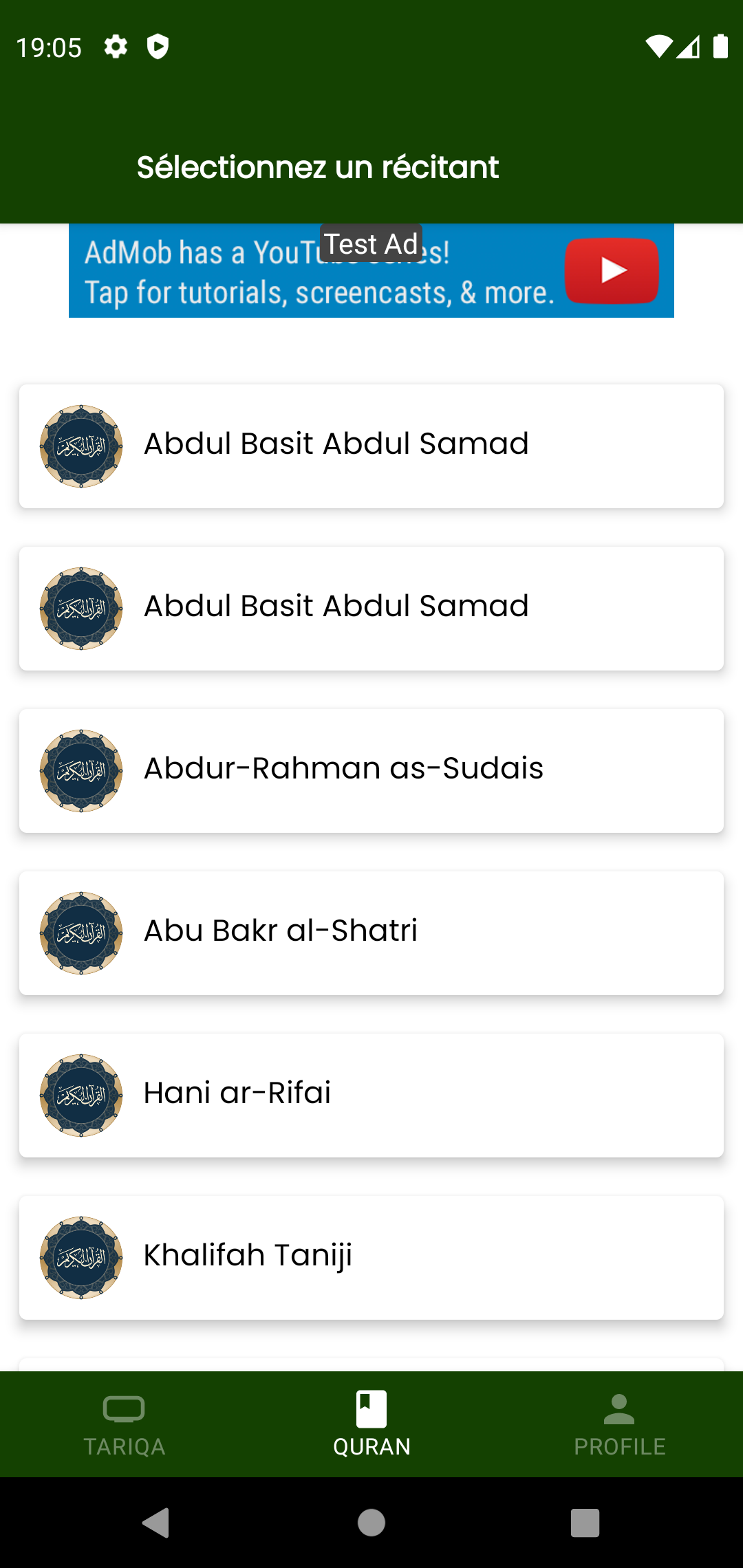
Task: Tap Quran emblem next to Hani ar-Rifai
Action: click(81, 1096)
